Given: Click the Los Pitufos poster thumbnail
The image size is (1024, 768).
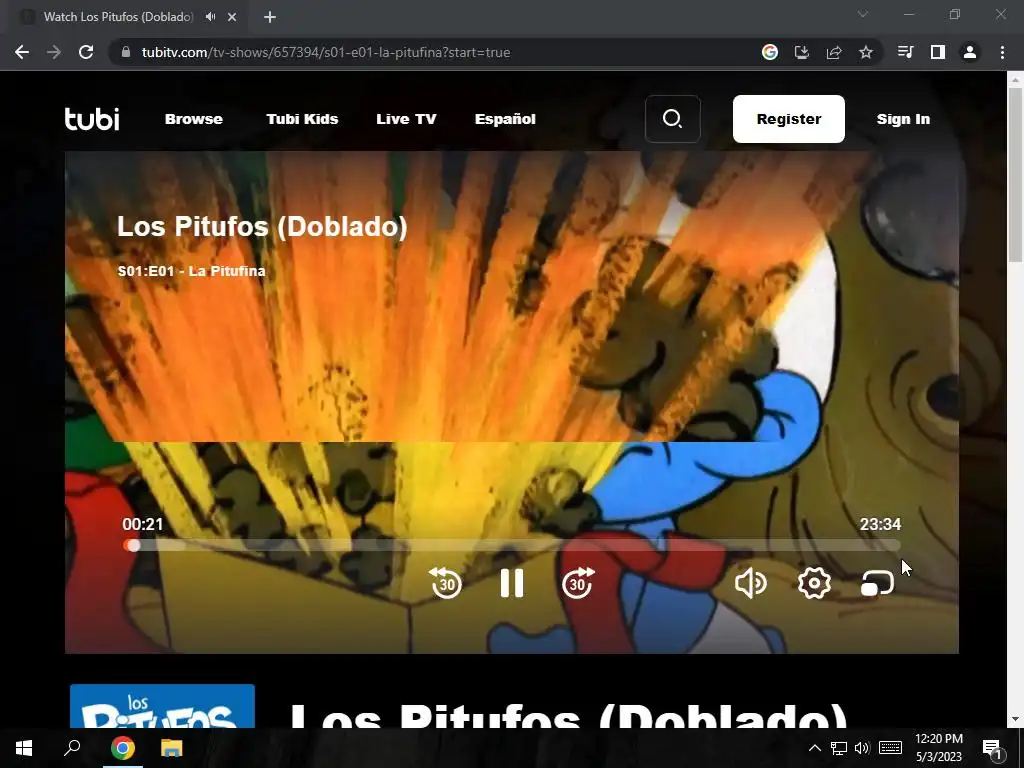Looking at the screenshot, I should coord(162,706).
